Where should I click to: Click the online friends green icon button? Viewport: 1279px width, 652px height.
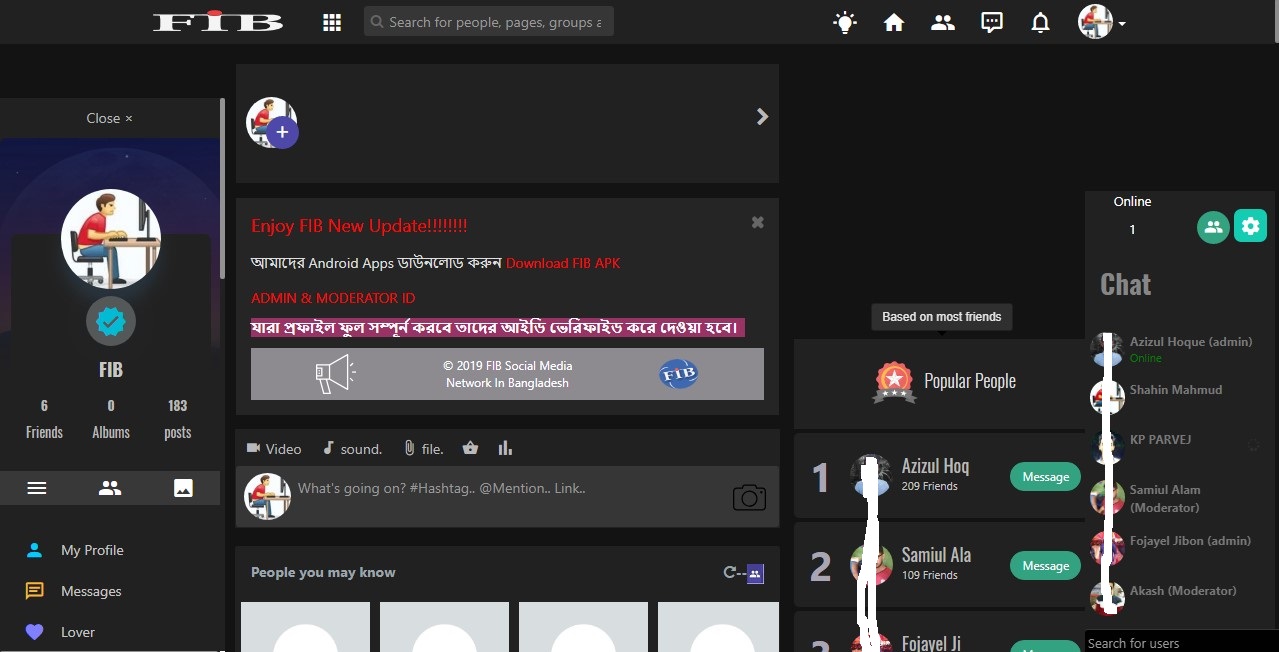coord(1213,227)
